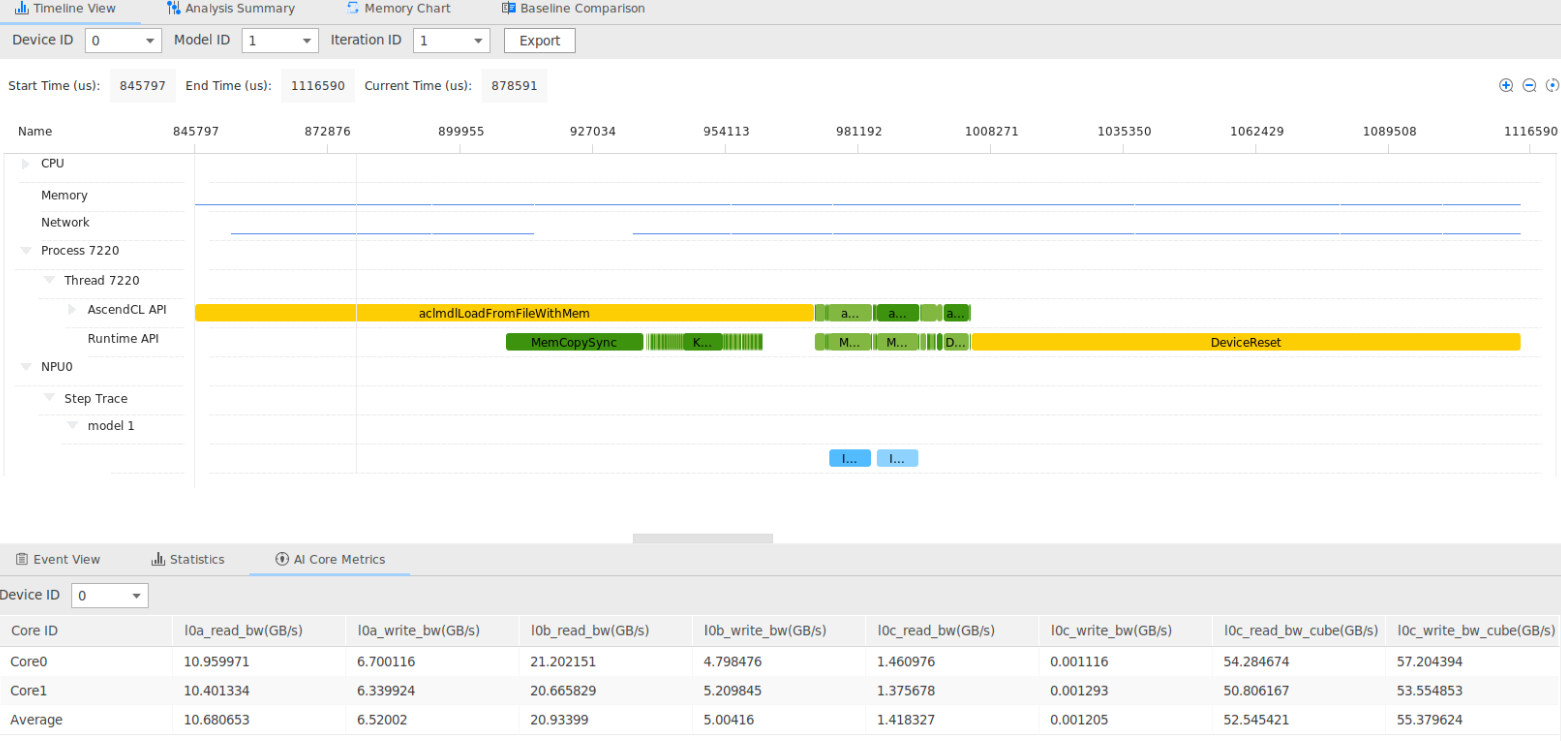Screen dimensions: 1561x741
Task: Collapse the Thread 7220 node
Action: tap(49, 281)
